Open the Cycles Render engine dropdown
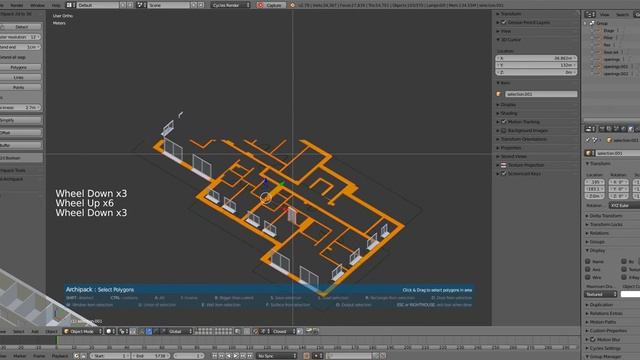The height and width of the screenshot is (360, 640). pyautogui.click(x=231, y=5)
